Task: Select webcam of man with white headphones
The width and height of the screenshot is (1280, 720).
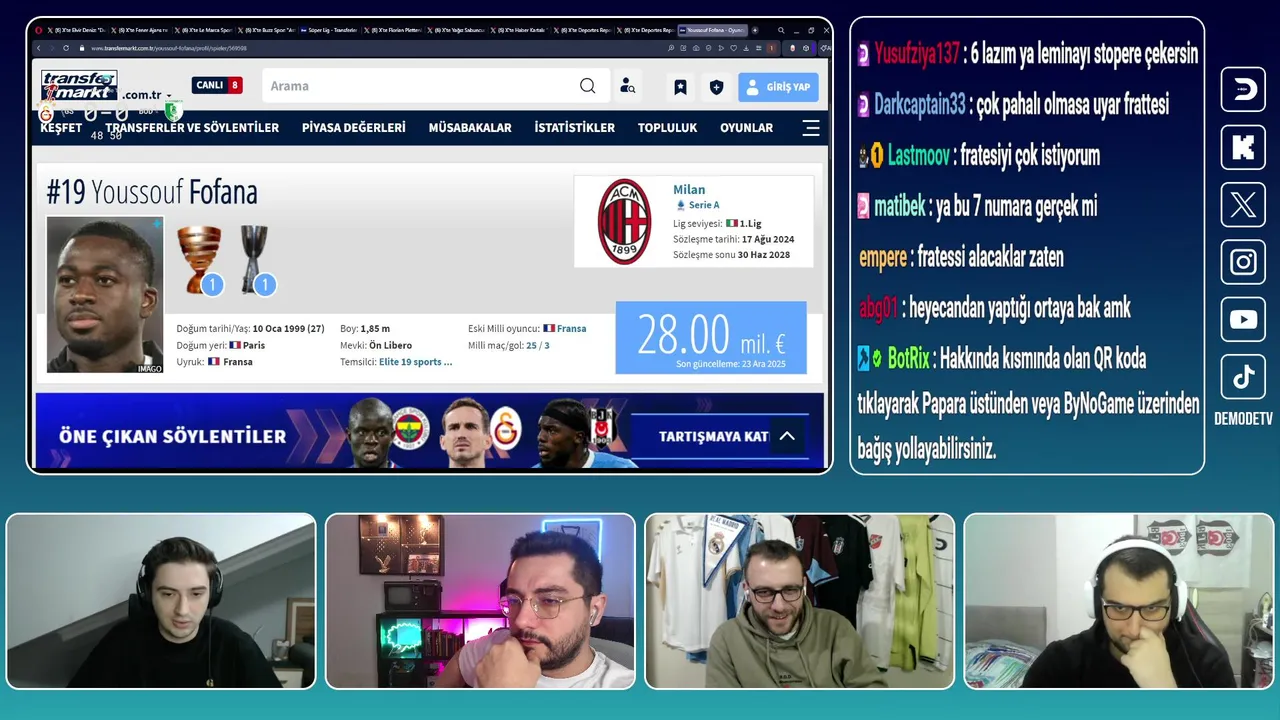Action: 1119,601
